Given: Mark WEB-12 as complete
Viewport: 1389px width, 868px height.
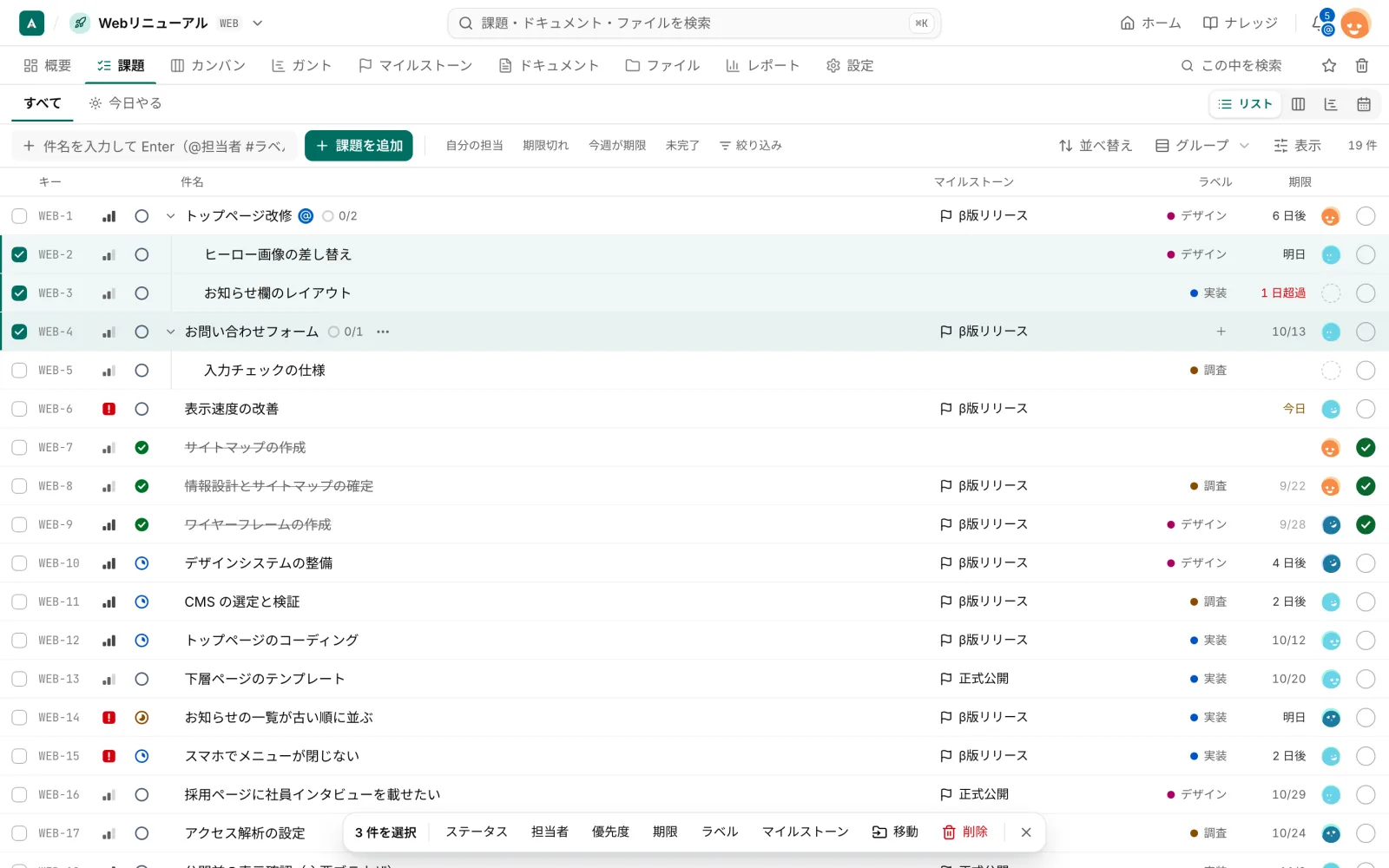Looking at the screenshot, I should (1366, 641).
